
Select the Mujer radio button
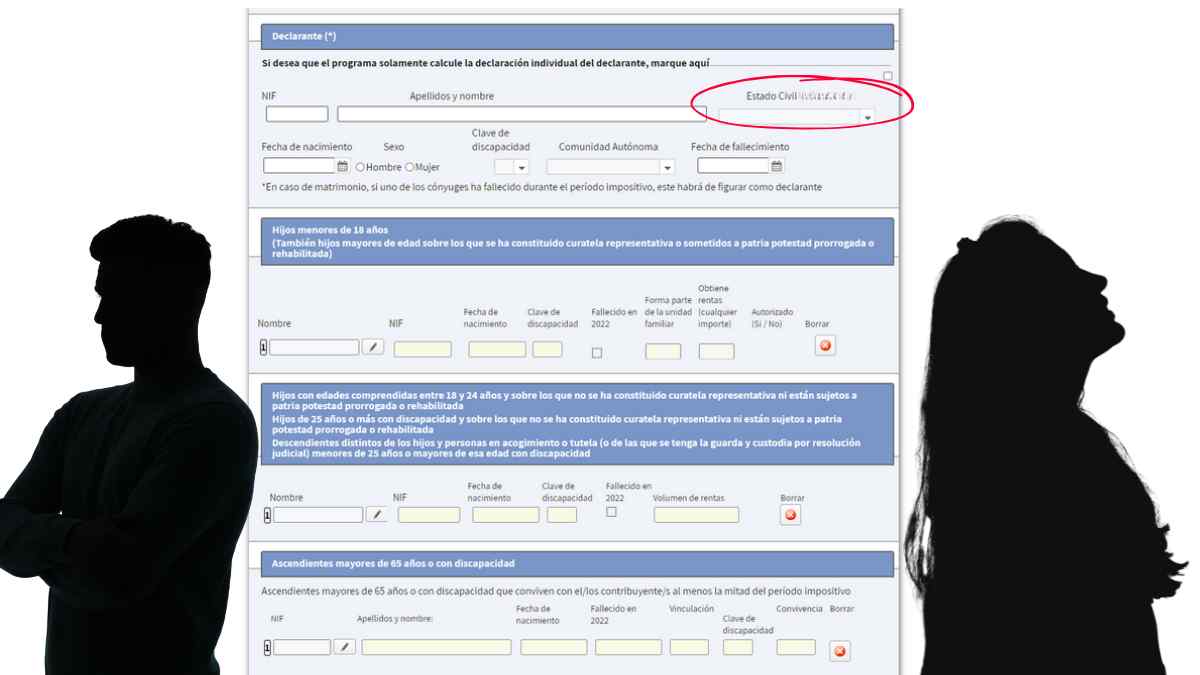(x=409, y=167)
